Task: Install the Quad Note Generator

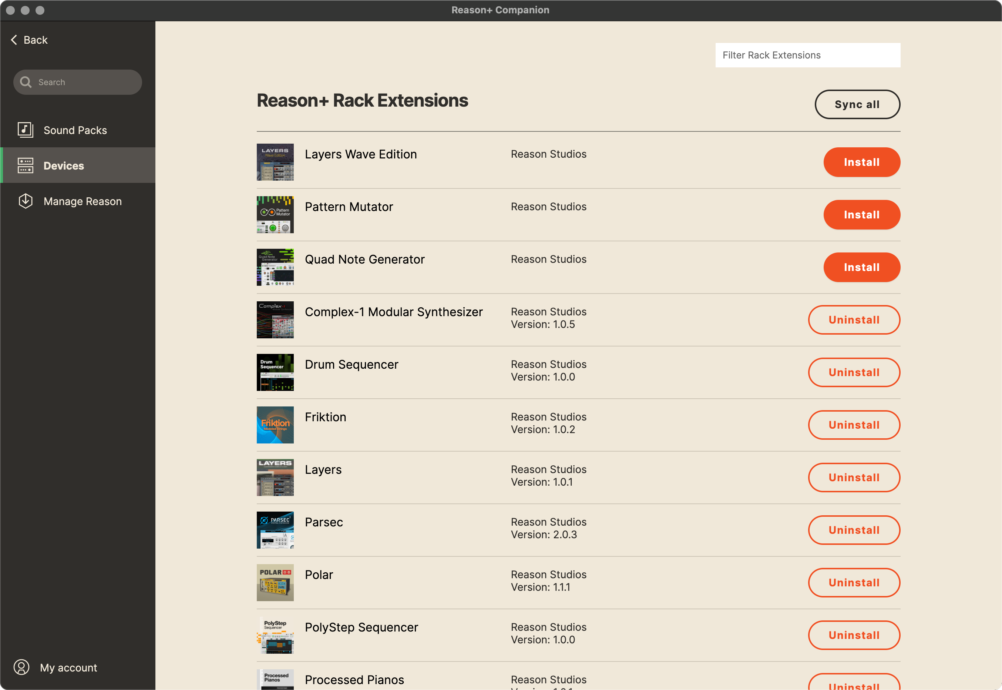Action: tap(861, 267)
